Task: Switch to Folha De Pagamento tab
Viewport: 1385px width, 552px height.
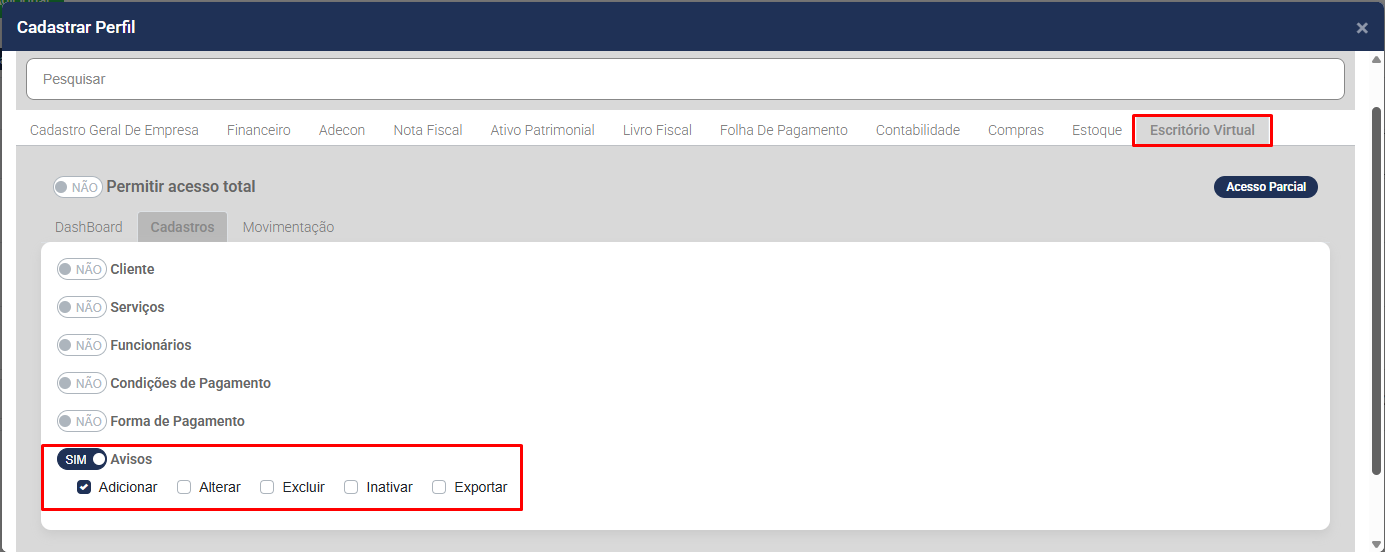Action: (784, 130)
